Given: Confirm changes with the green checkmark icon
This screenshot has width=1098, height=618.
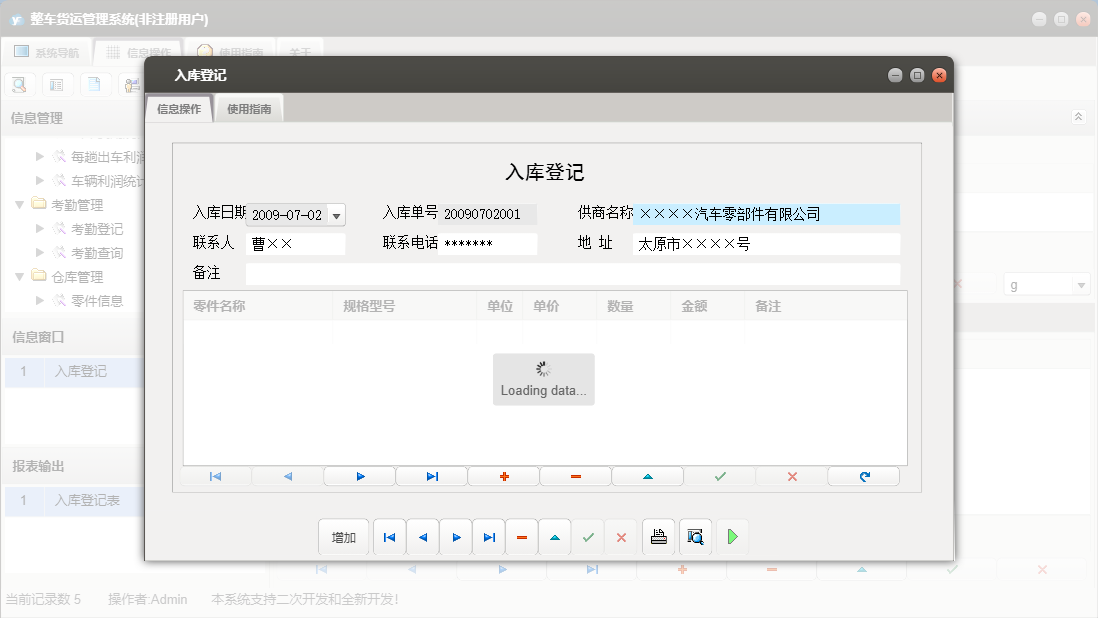Looking at the screenshot, I should point(719,476).
